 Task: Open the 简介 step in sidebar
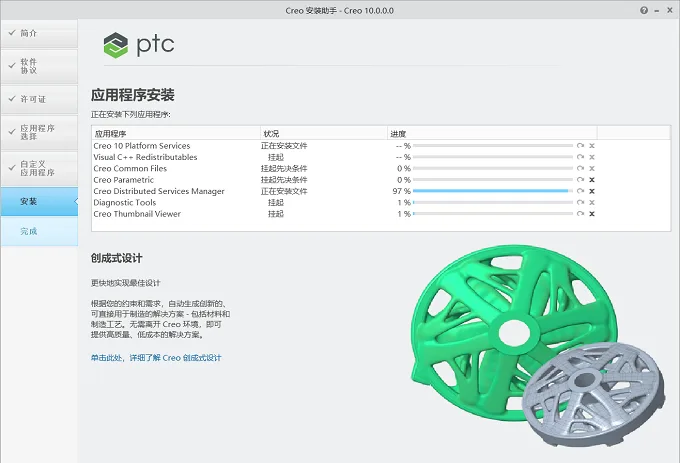39,33
